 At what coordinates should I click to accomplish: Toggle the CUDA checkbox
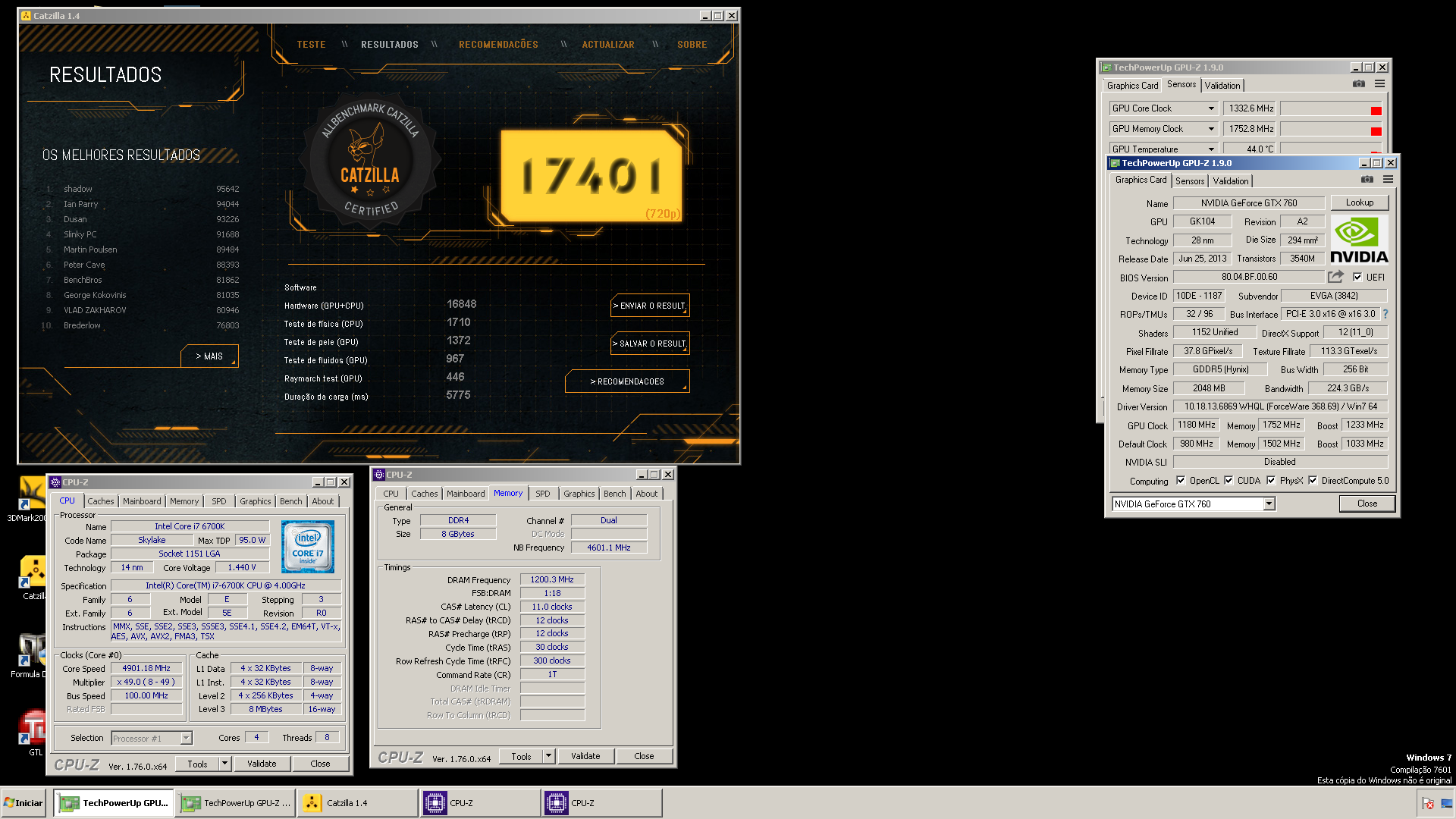click(x=1228, y=481)
